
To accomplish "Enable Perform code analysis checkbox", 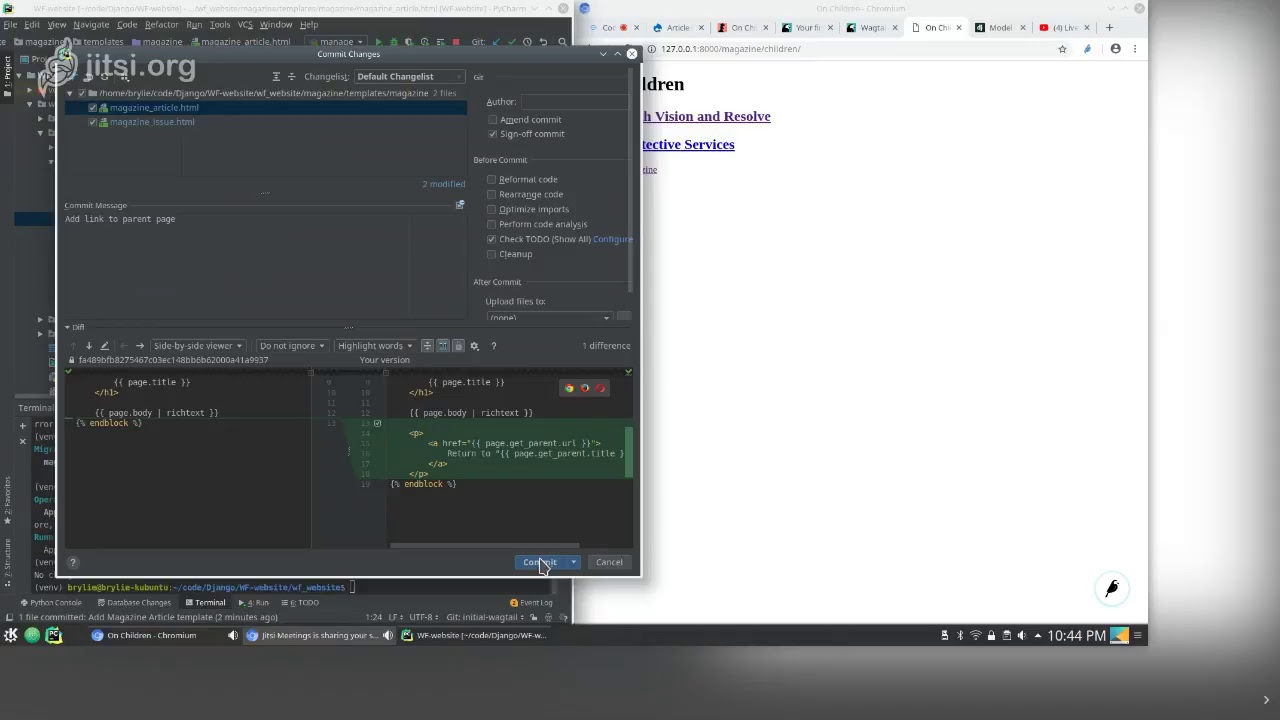I will (491, 225).
